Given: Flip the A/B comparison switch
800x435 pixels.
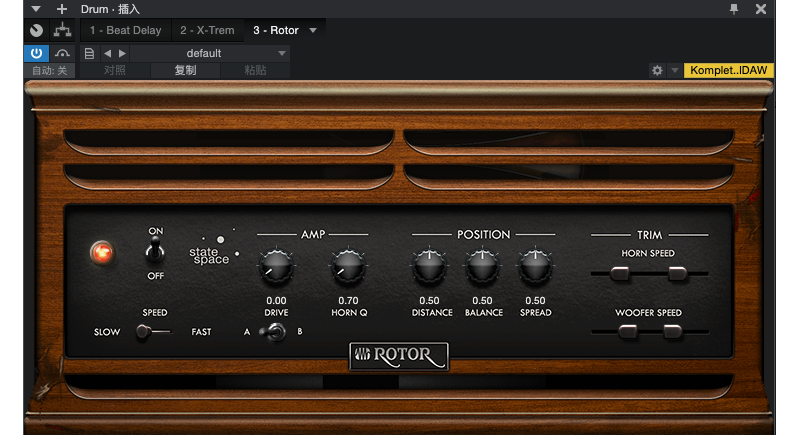Looking at the screenshot, I should coord(274,332).
